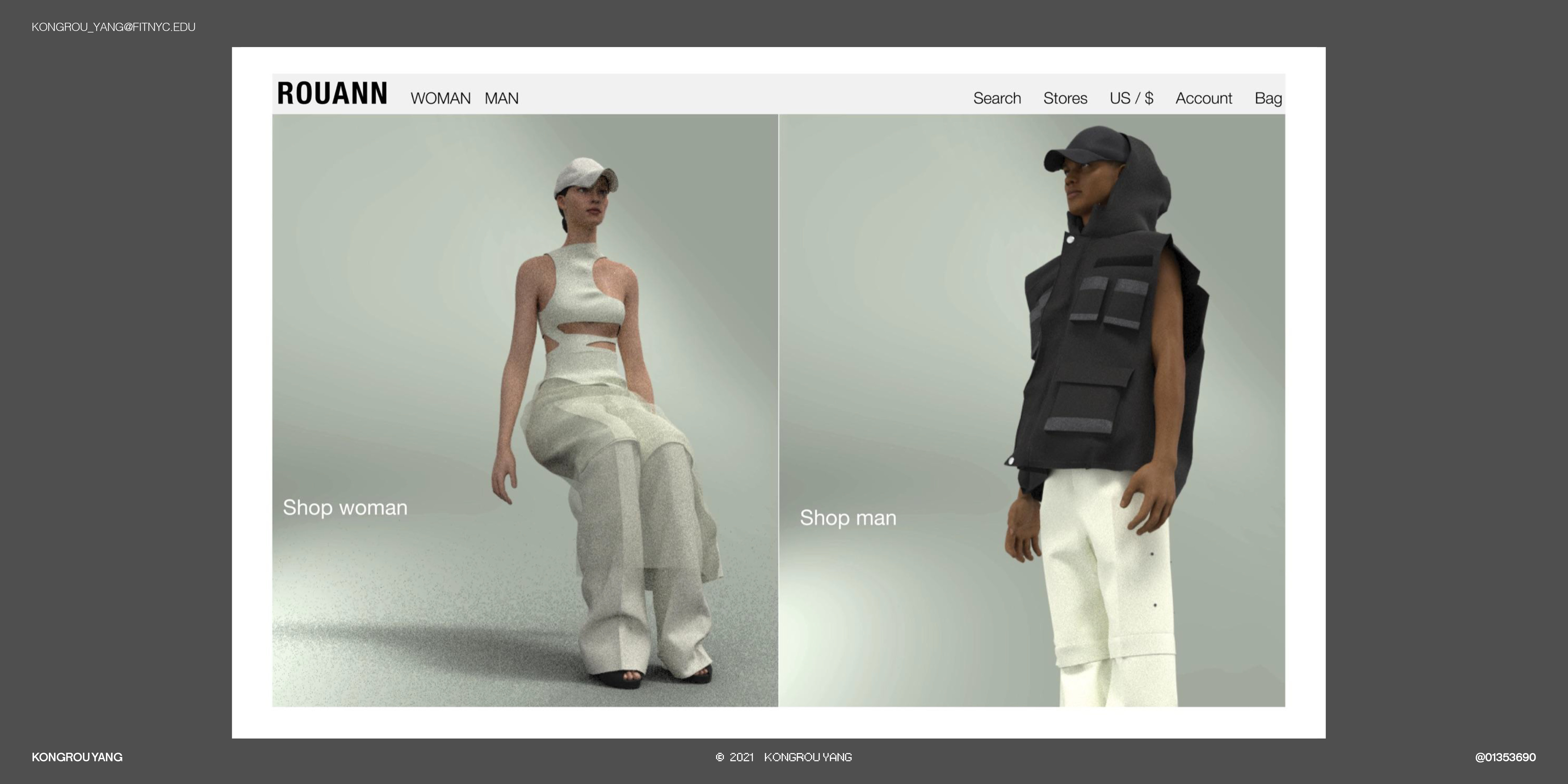Click the 2021 year in the footer
The image size is (1568, 784).
tap(741, 757)
